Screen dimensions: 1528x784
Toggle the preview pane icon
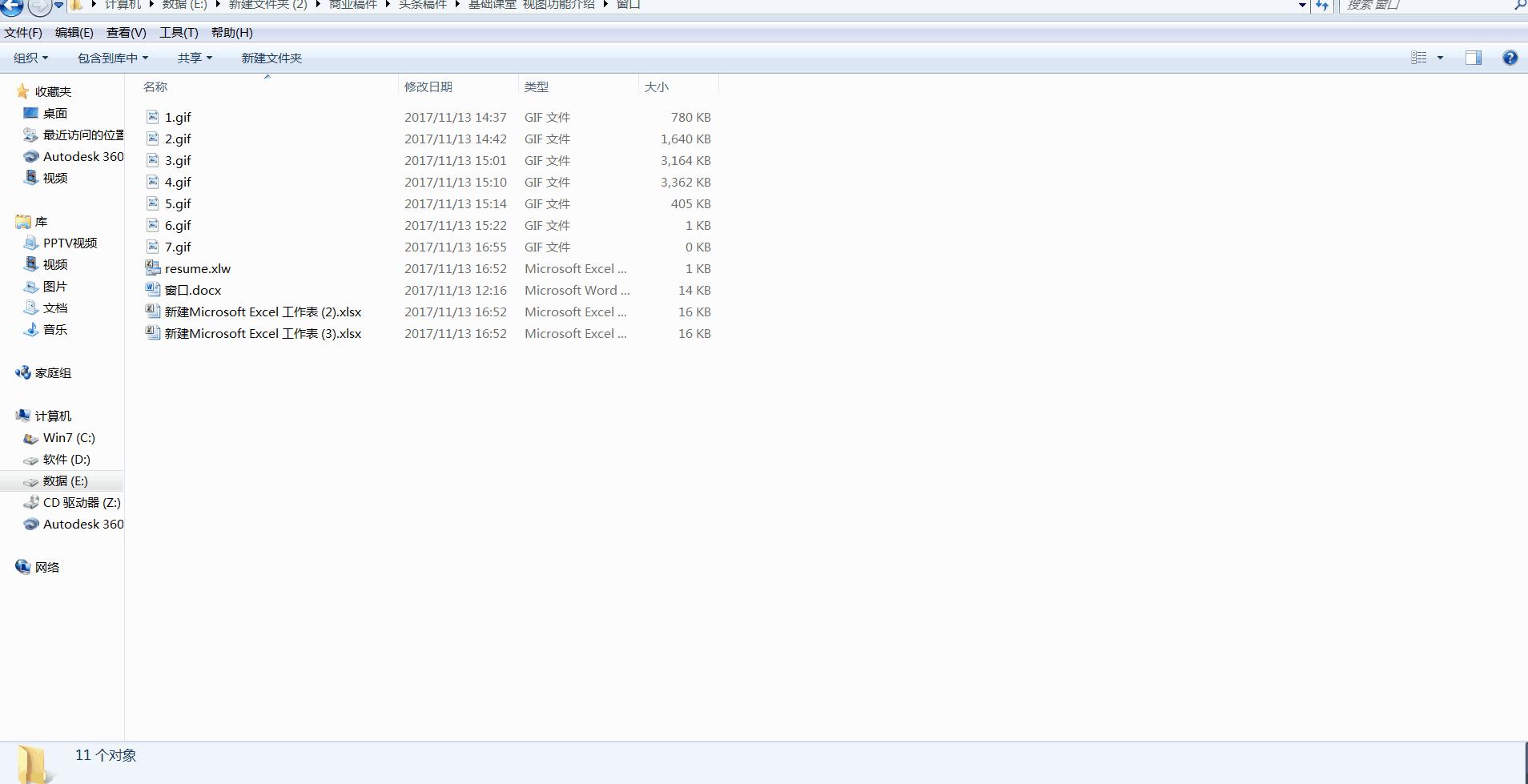pos(1473,58)
